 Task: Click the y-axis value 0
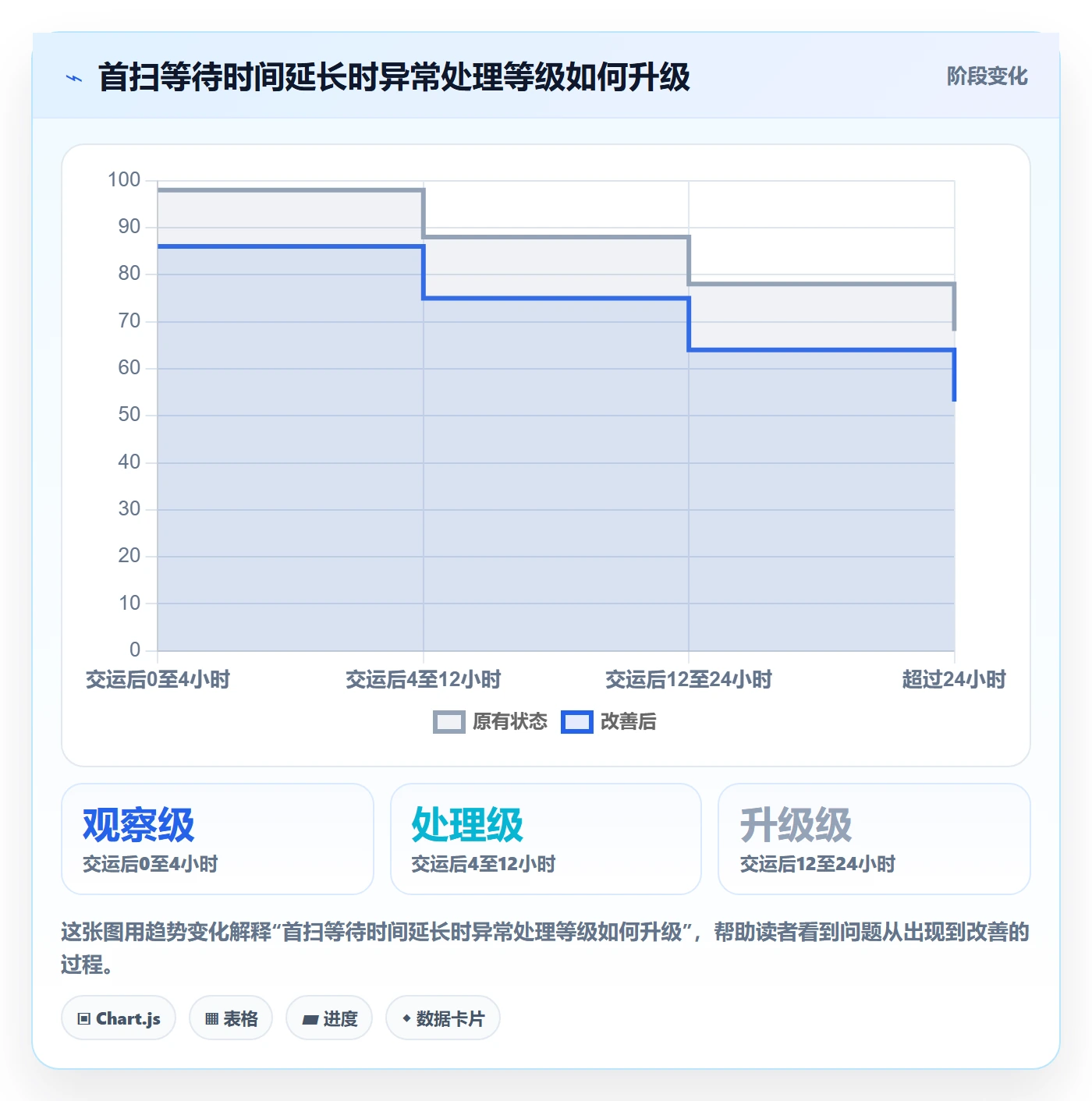point(135,650)
